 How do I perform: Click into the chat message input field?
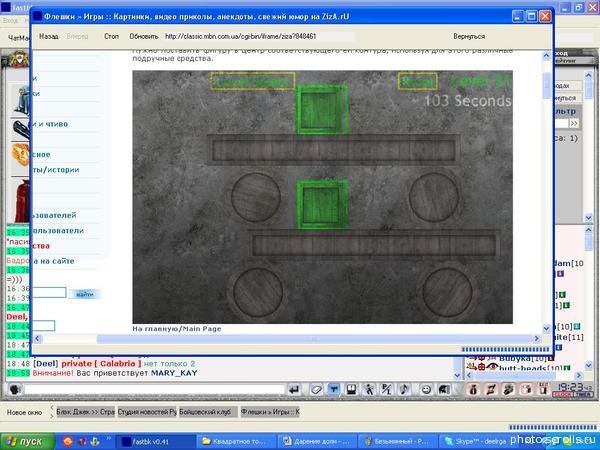pos(155,390)
